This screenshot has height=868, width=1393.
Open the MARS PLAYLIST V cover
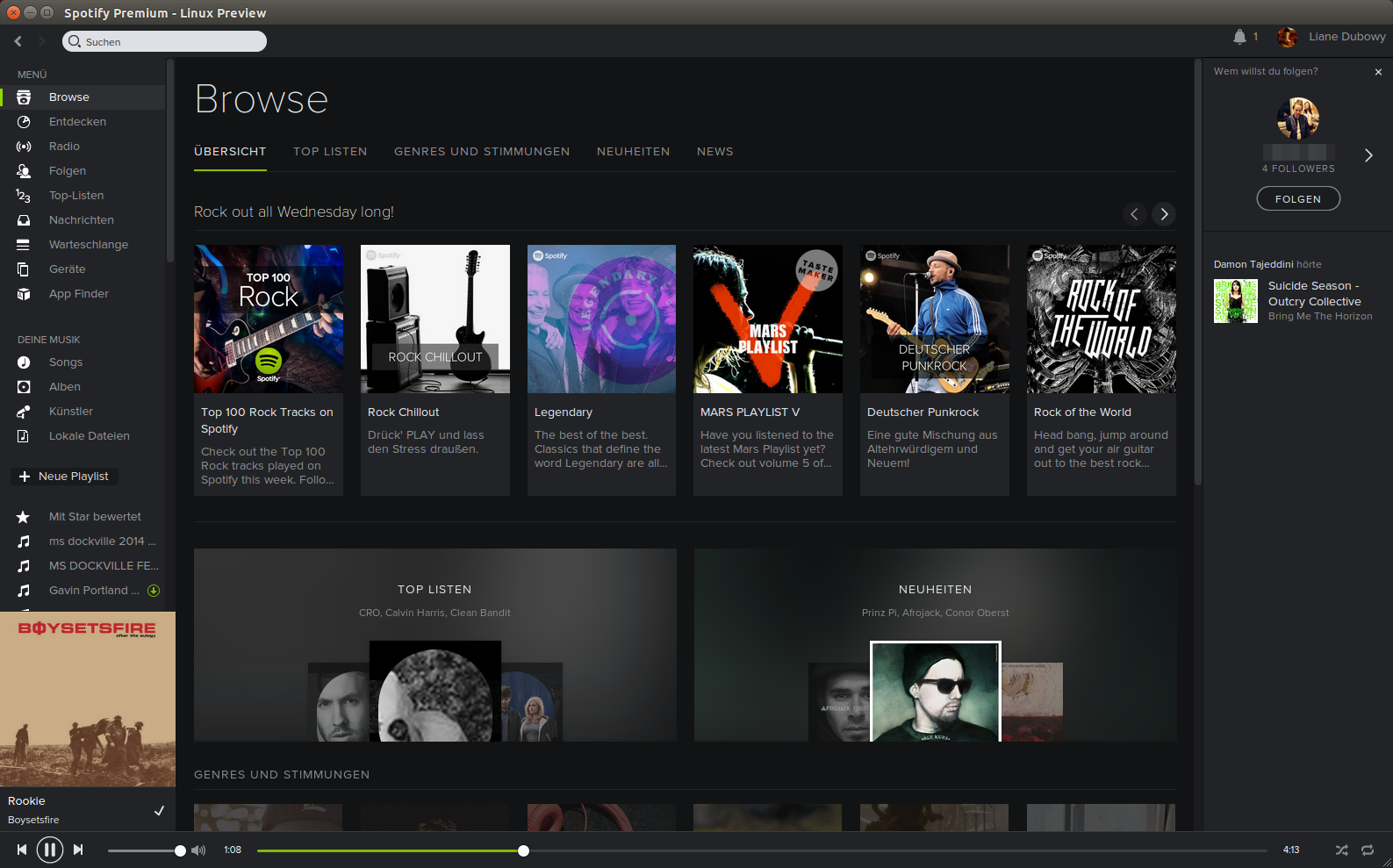point(768,319)
